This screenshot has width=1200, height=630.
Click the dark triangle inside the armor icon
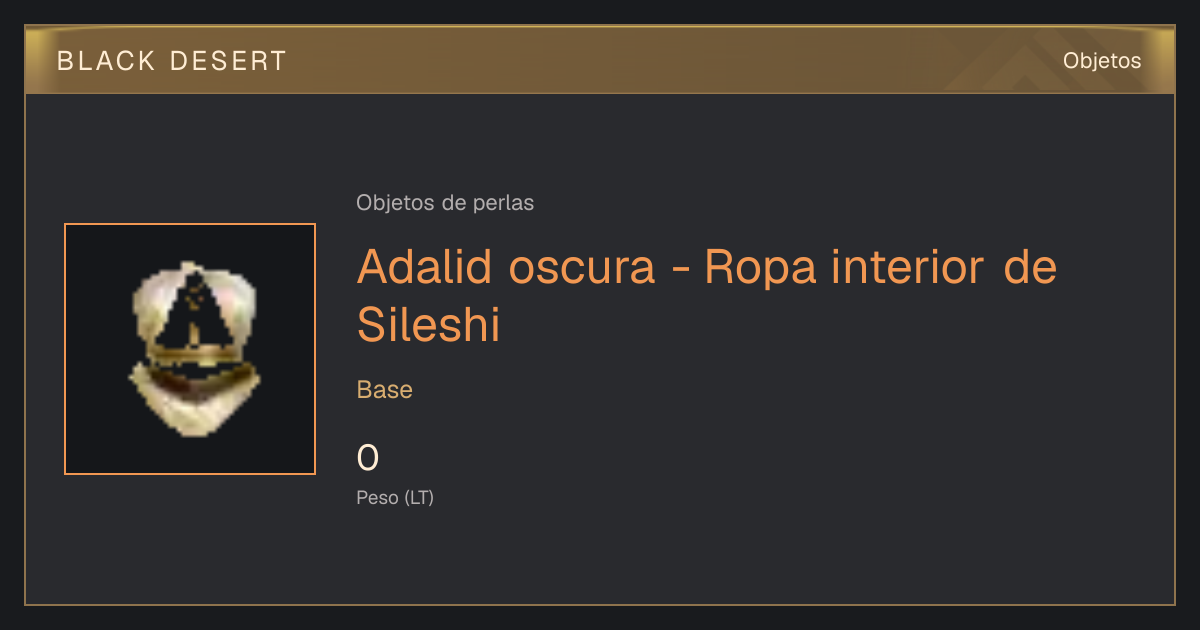pos(199,310)
